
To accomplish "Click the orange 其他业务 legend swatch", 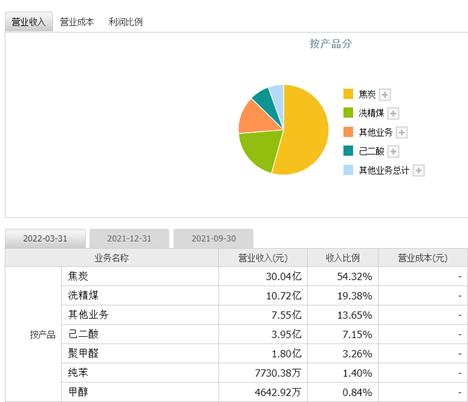I will point(348,132).
